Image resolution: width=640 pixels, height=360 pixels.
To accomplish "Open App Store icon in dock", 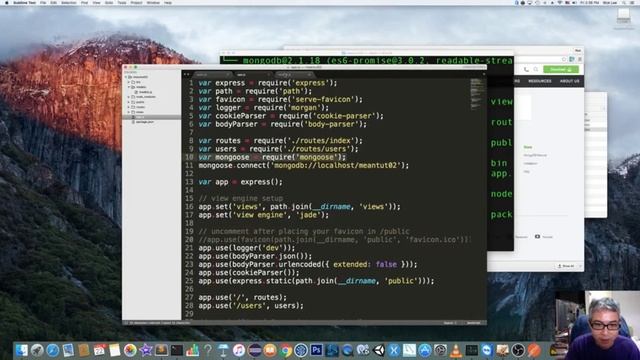I will (x=425, y=350).
